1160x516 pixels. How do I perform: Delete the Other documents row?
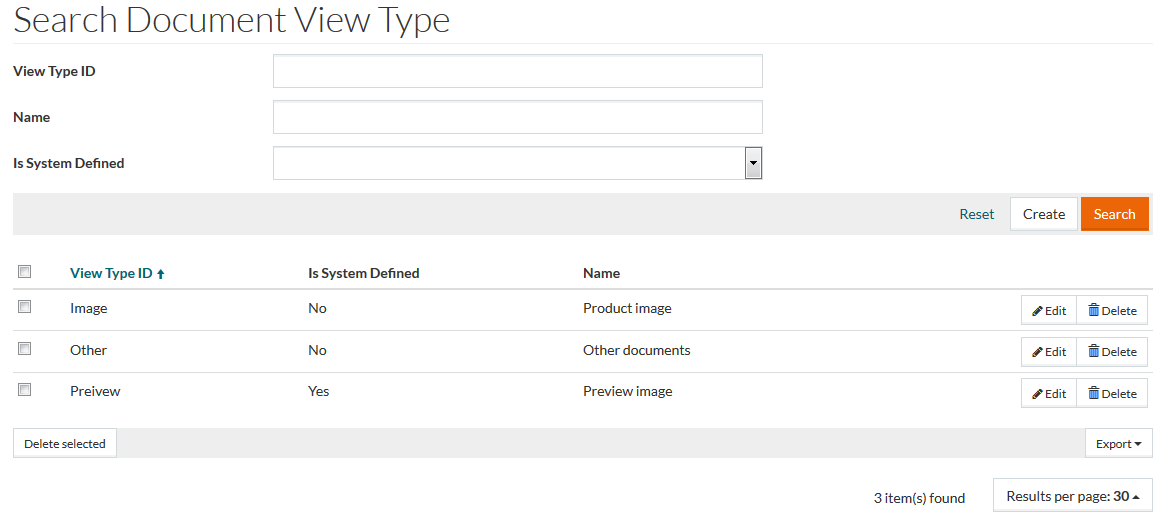pyautogui.click(x=1112, y=352)
